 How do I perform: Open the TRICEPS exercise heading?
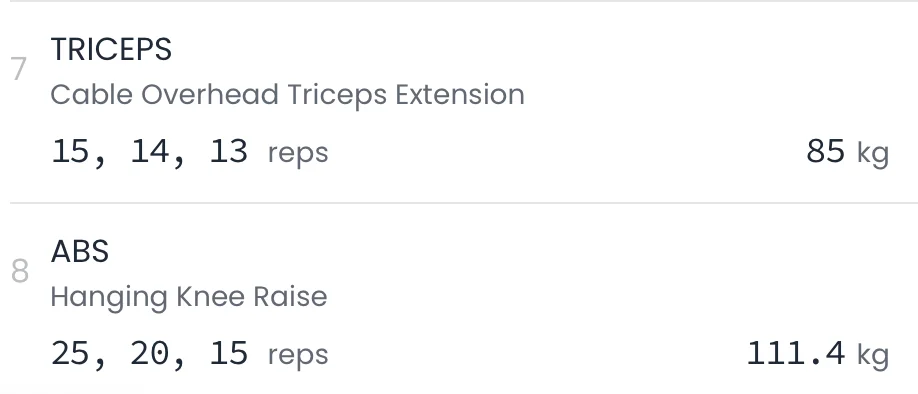(111, 49)
